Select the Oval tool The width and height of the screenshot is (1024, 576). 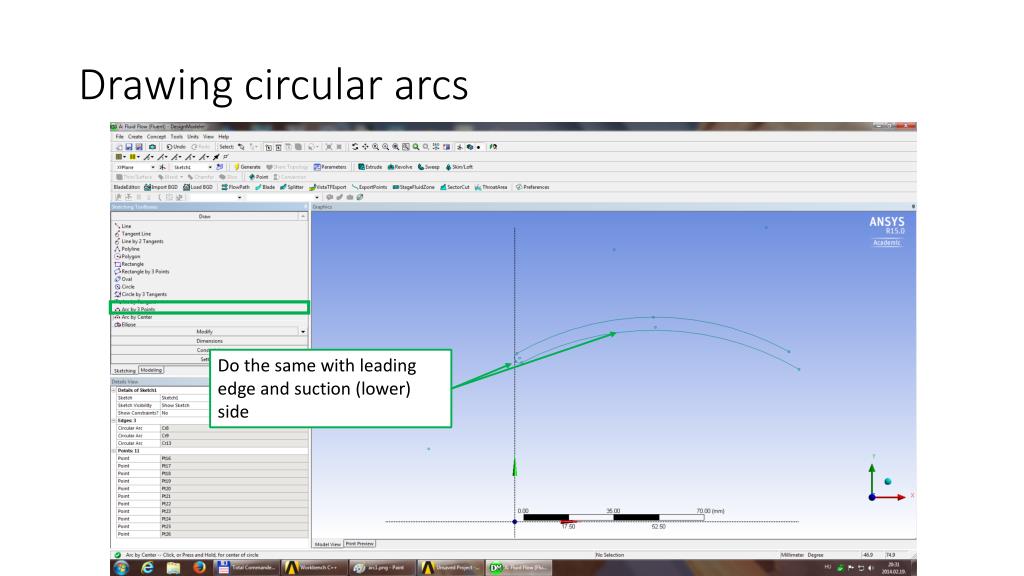pyautogui.click(x=123, y=279)
